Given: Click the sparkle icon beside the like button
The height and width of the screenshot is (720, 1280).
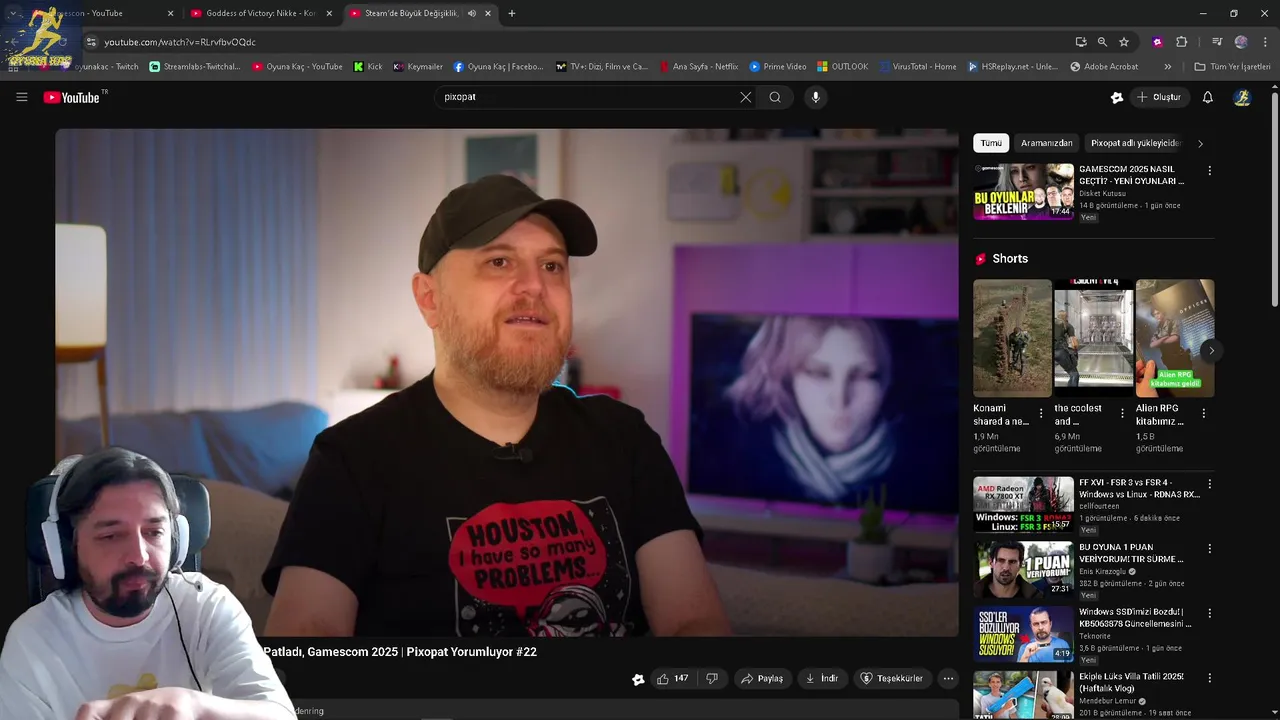Looking at the screenshot, I should pos(638,679).
